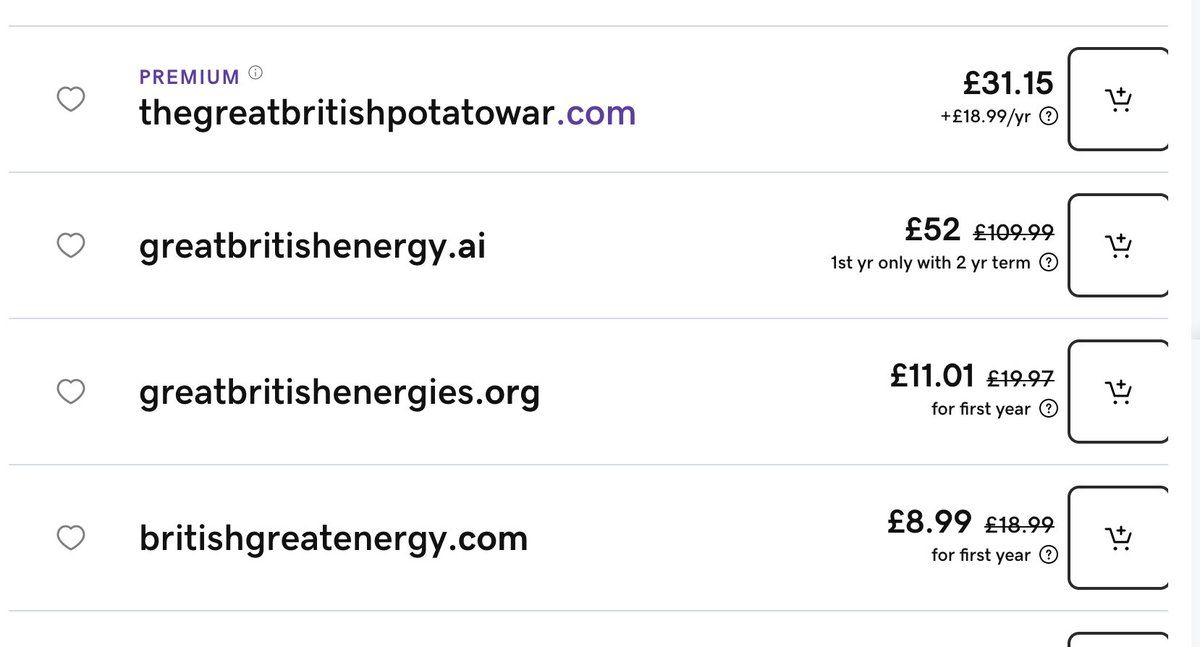Click the PREMIUM label
1200x647 pixels.
[x=189, y=77]
